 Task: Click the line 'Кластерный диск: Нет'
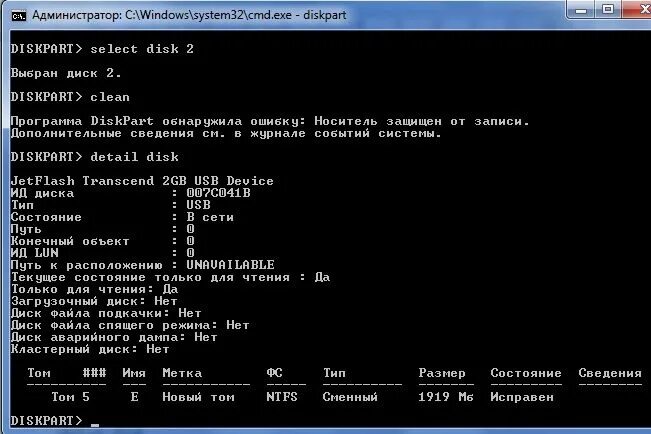click(x=90, y=349)
